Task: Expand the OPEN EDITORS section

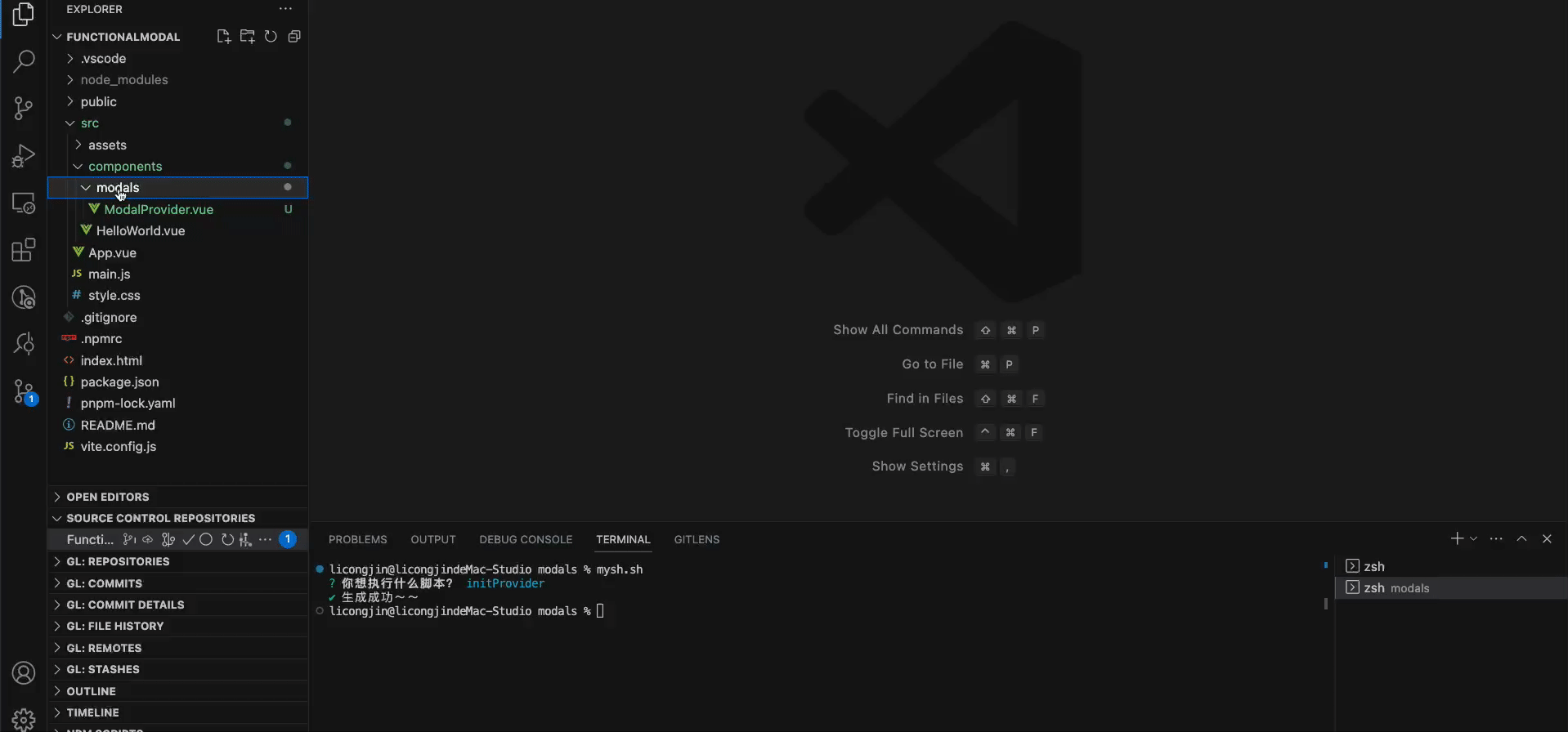Action: click(177, 497)
